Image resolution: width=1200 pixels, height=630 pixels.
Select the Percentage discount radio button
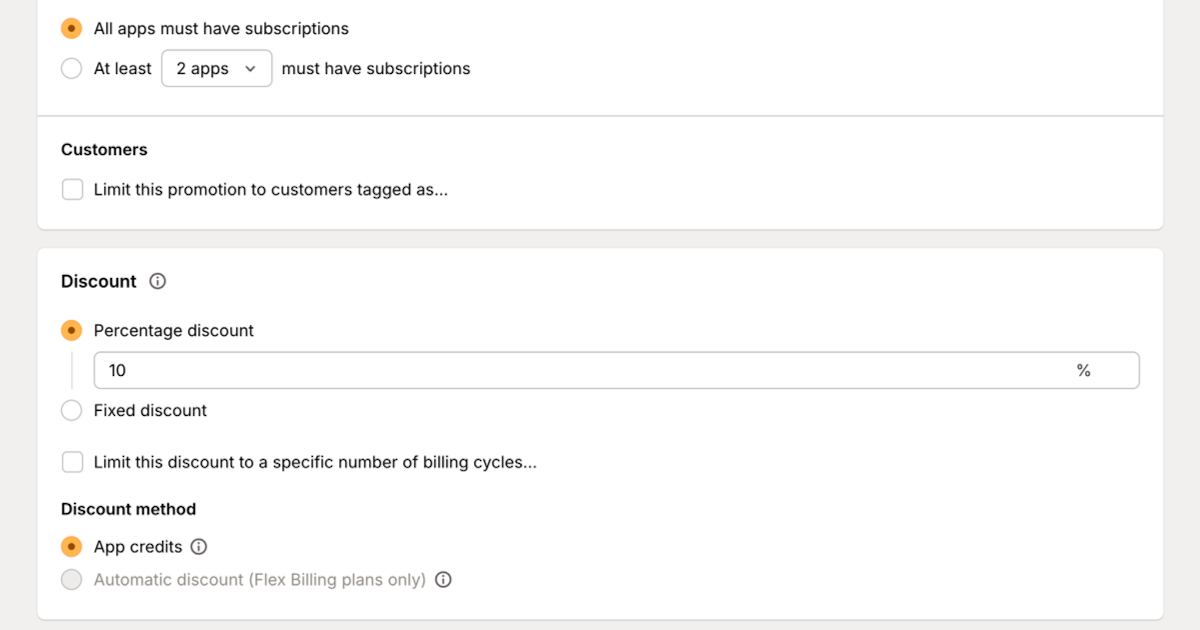coord(71,331)
